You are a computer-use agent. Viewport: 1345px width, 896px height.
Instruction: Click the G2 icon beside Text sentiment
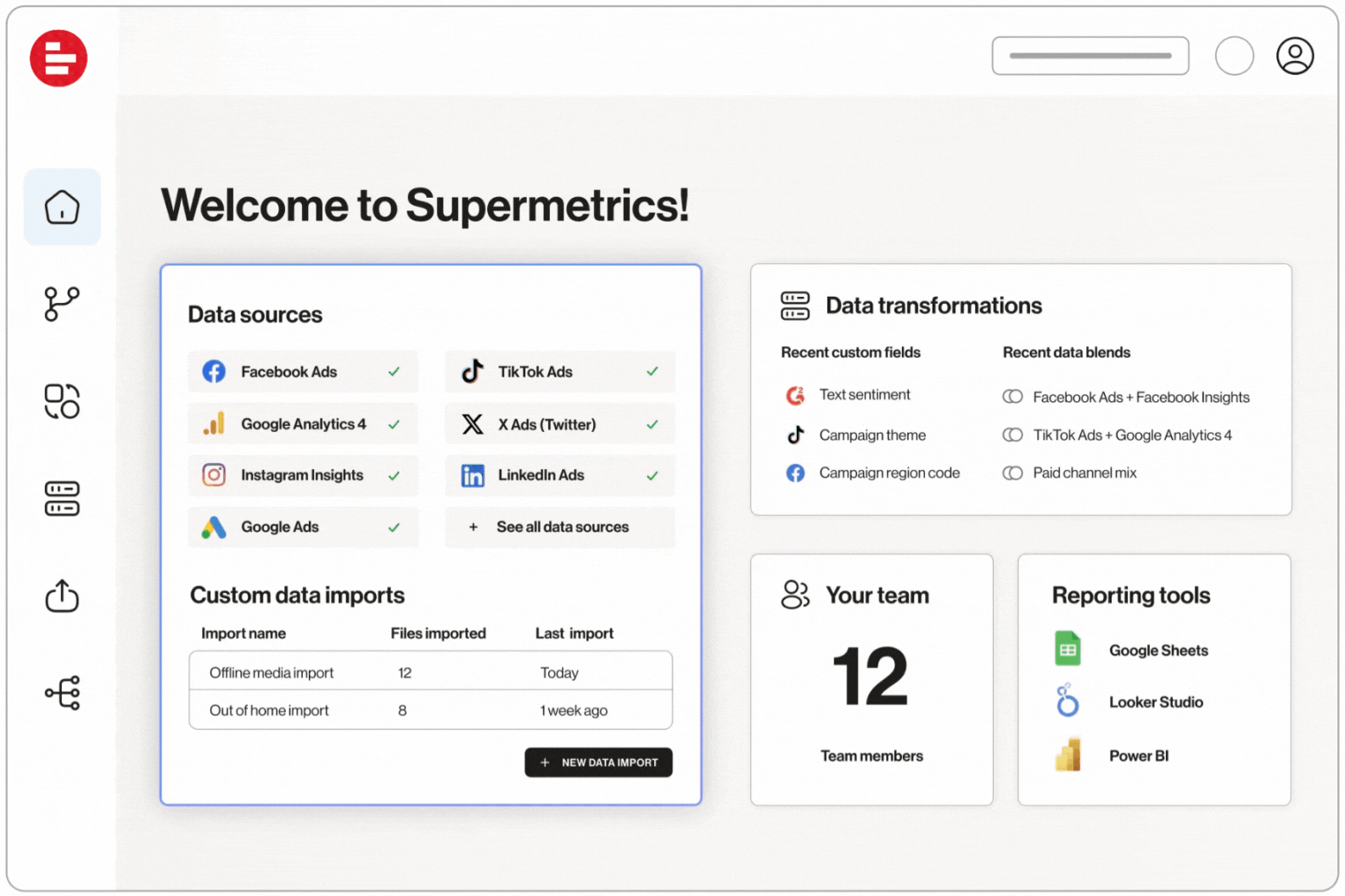(795, 395)
